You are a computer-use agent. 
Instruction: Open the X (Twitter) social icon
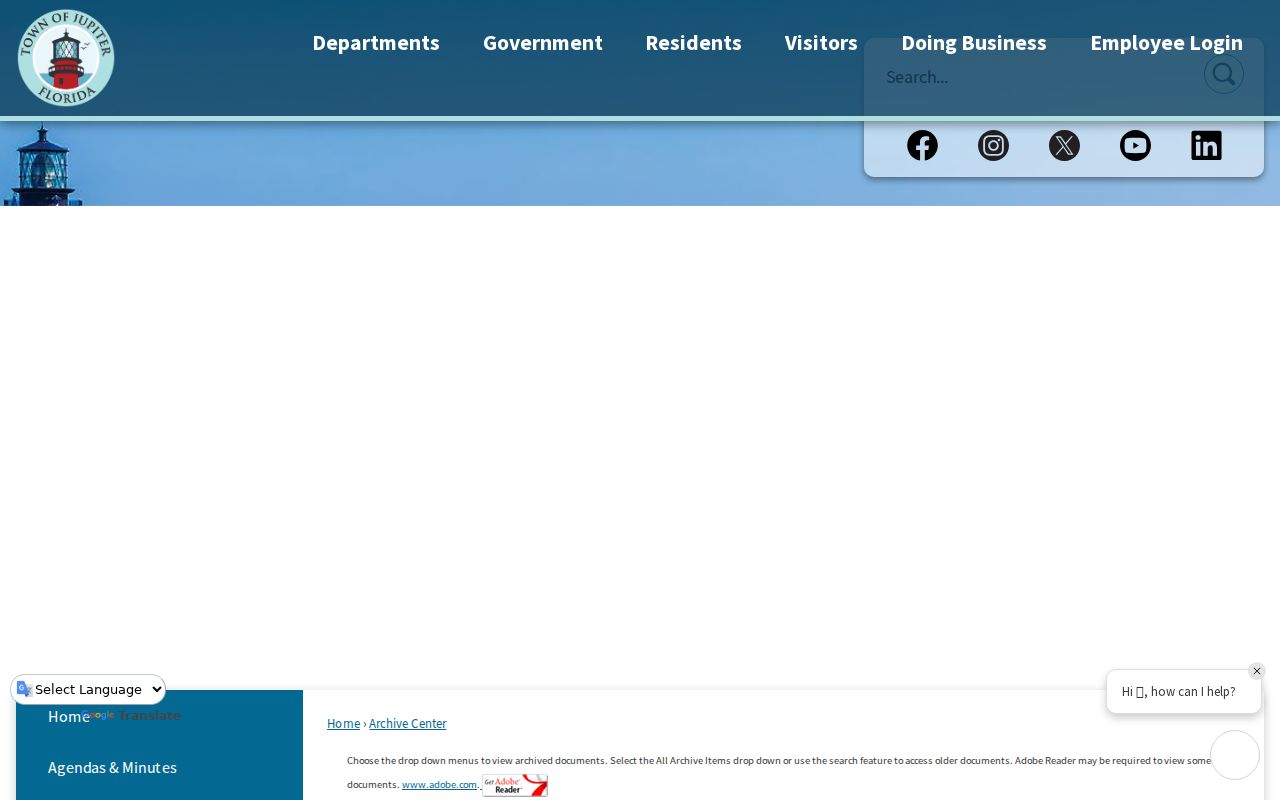coord(1064,145)
